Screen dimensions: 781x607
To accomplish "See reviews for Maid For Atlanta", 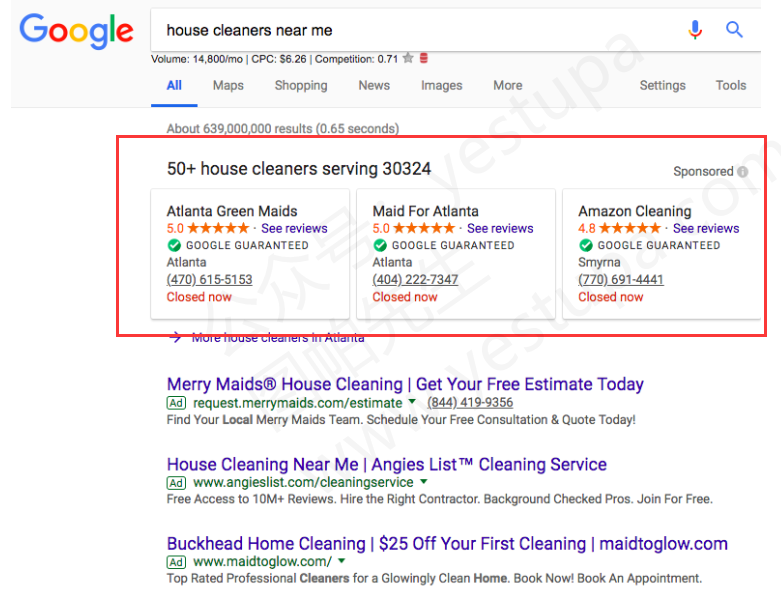I will [x=500, y=229].
